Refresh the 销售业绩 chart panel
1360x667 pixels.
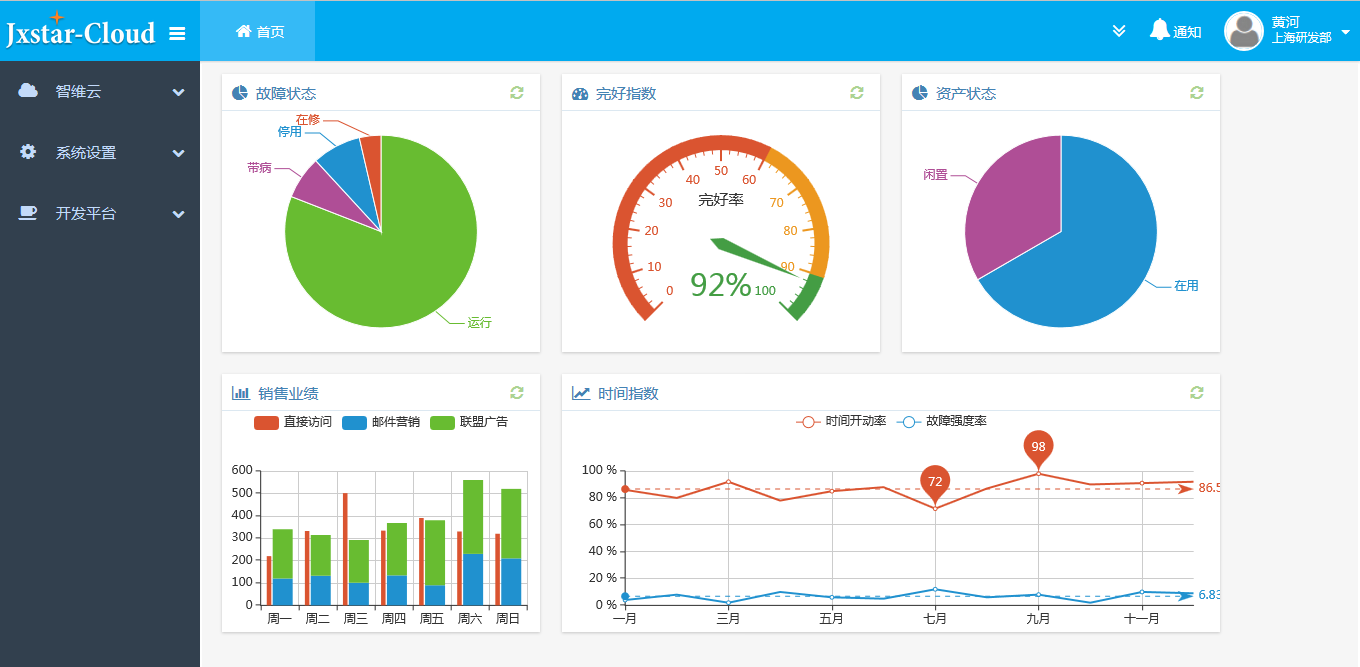coord(517,392)
